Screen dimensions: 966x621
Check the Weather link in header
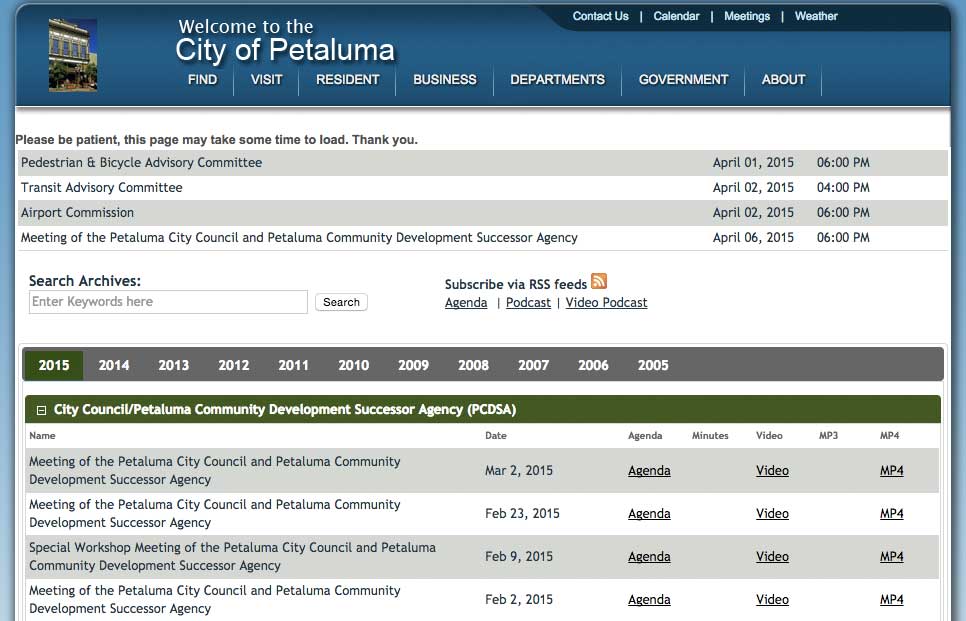tap(816, 16)
